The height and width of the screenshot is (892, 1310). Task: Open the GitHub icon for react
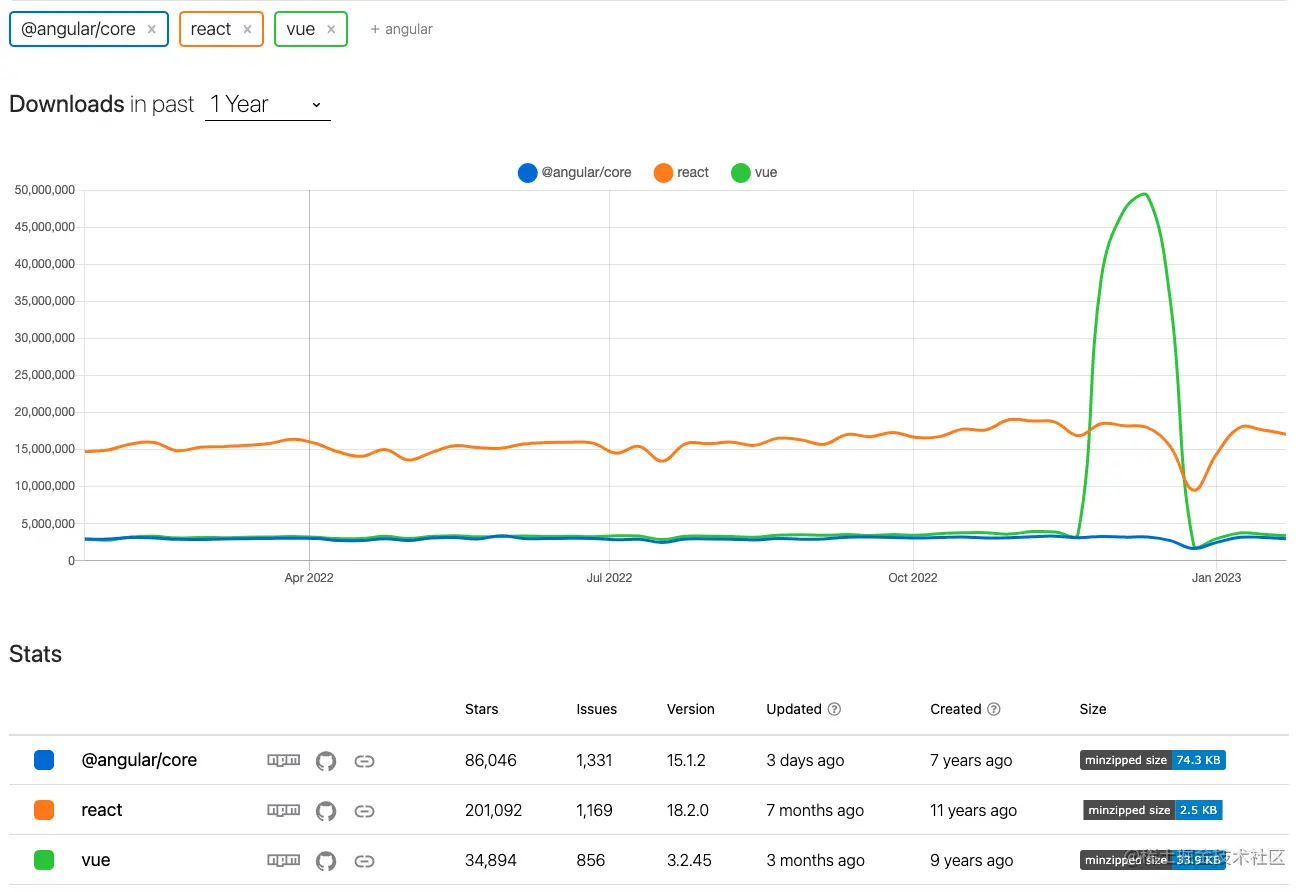click(x=326, y=811)
